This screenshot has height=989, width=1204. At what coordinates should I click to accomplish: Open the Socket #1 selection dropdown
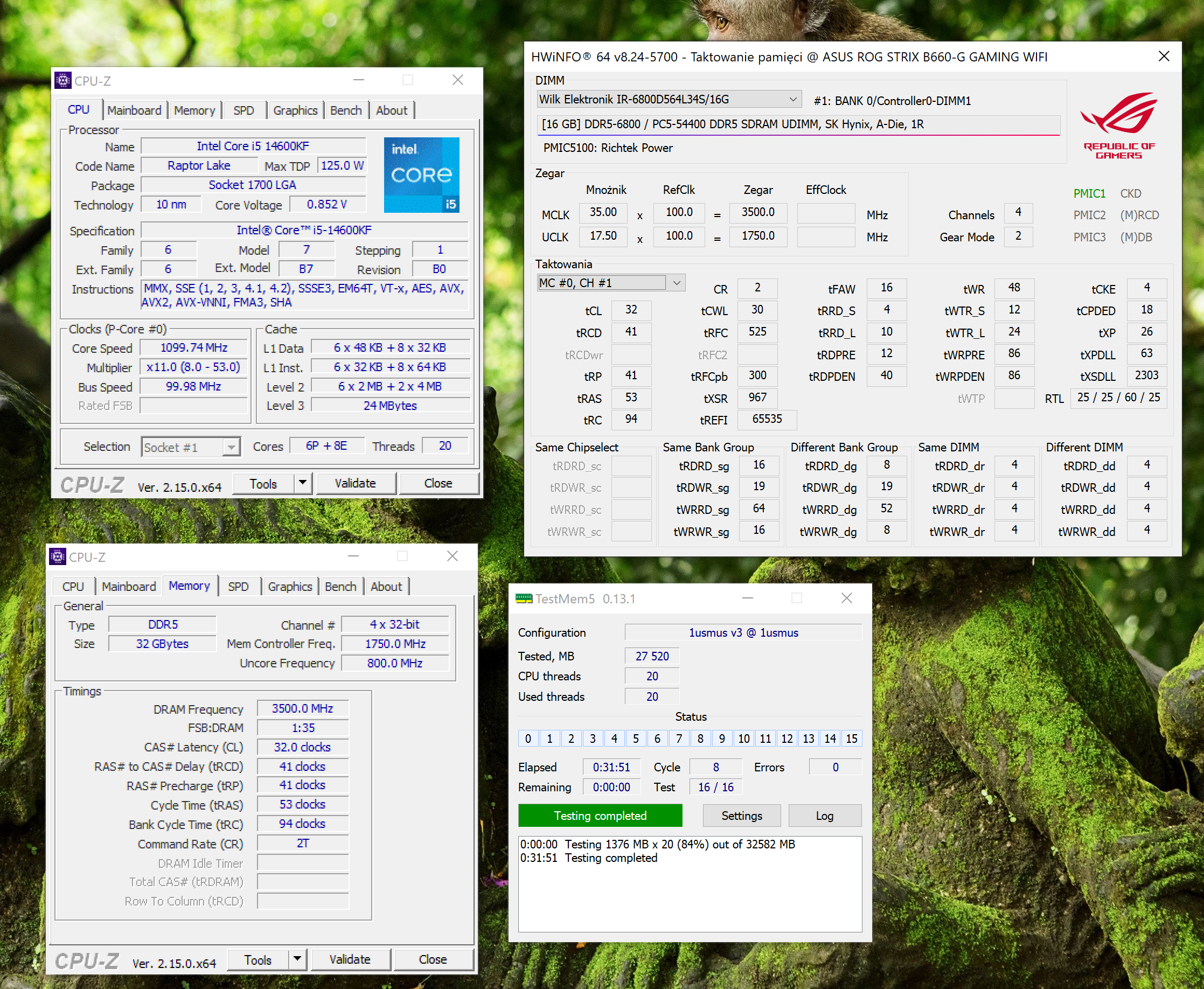(231, 447)
